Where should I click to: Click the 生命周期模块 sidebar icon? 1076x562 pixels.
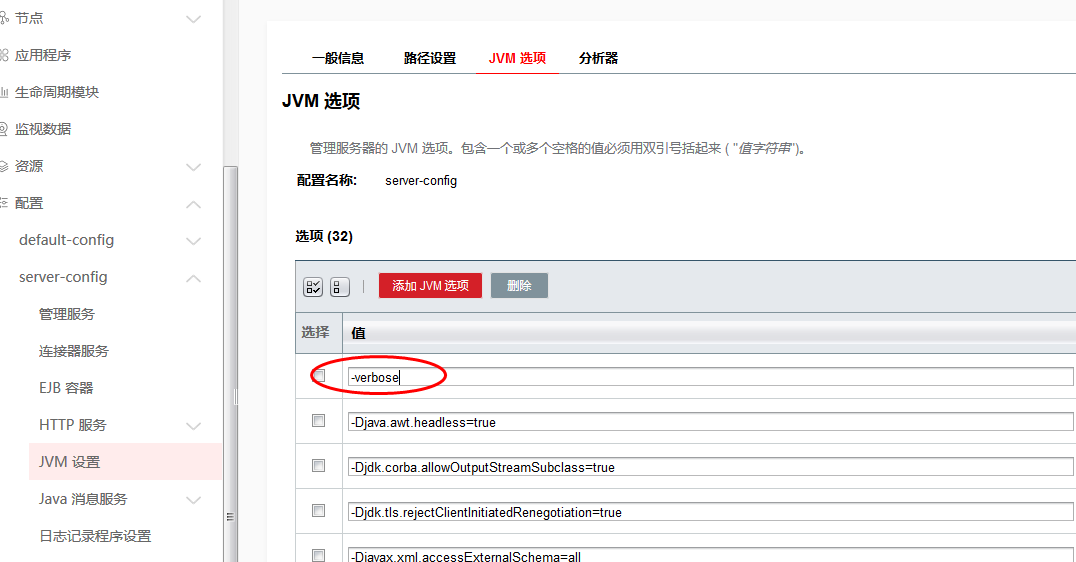click(x=4, y=92)
